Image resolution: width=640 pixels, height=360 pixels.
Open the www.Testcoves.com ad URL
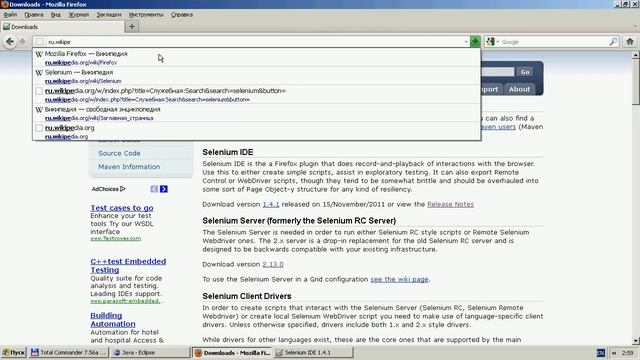[116, 238]
